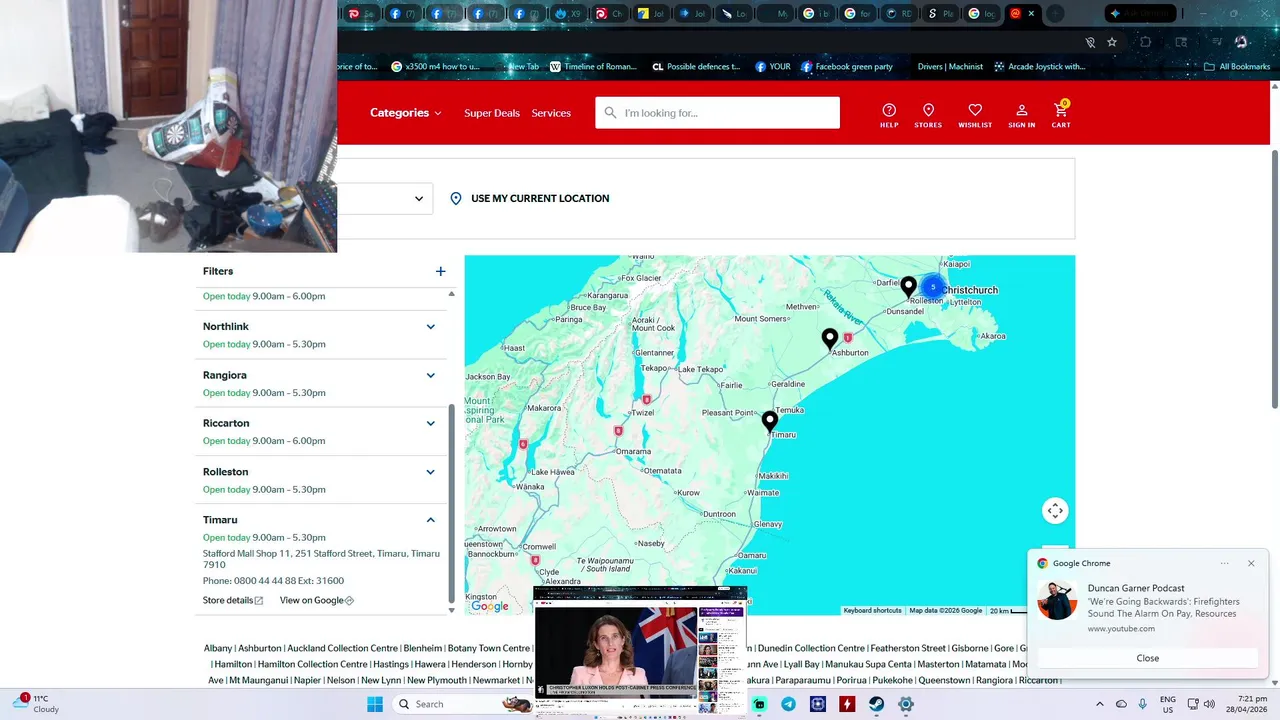Click the store list scroll-down arrow
The height and width of the screenshot is (720, 1280).
451,609
